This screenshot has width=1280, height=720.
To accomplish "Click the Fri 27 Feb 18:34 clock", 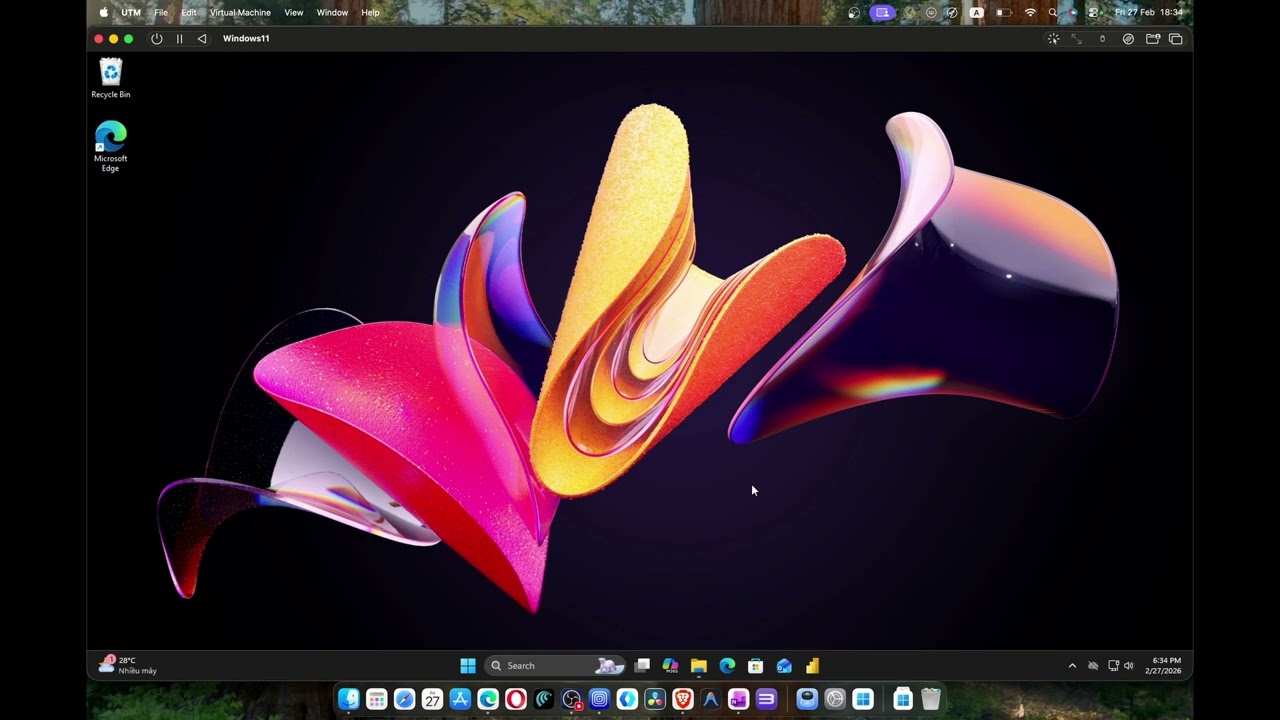I will pyautogui.click(x=1149, y=13).
